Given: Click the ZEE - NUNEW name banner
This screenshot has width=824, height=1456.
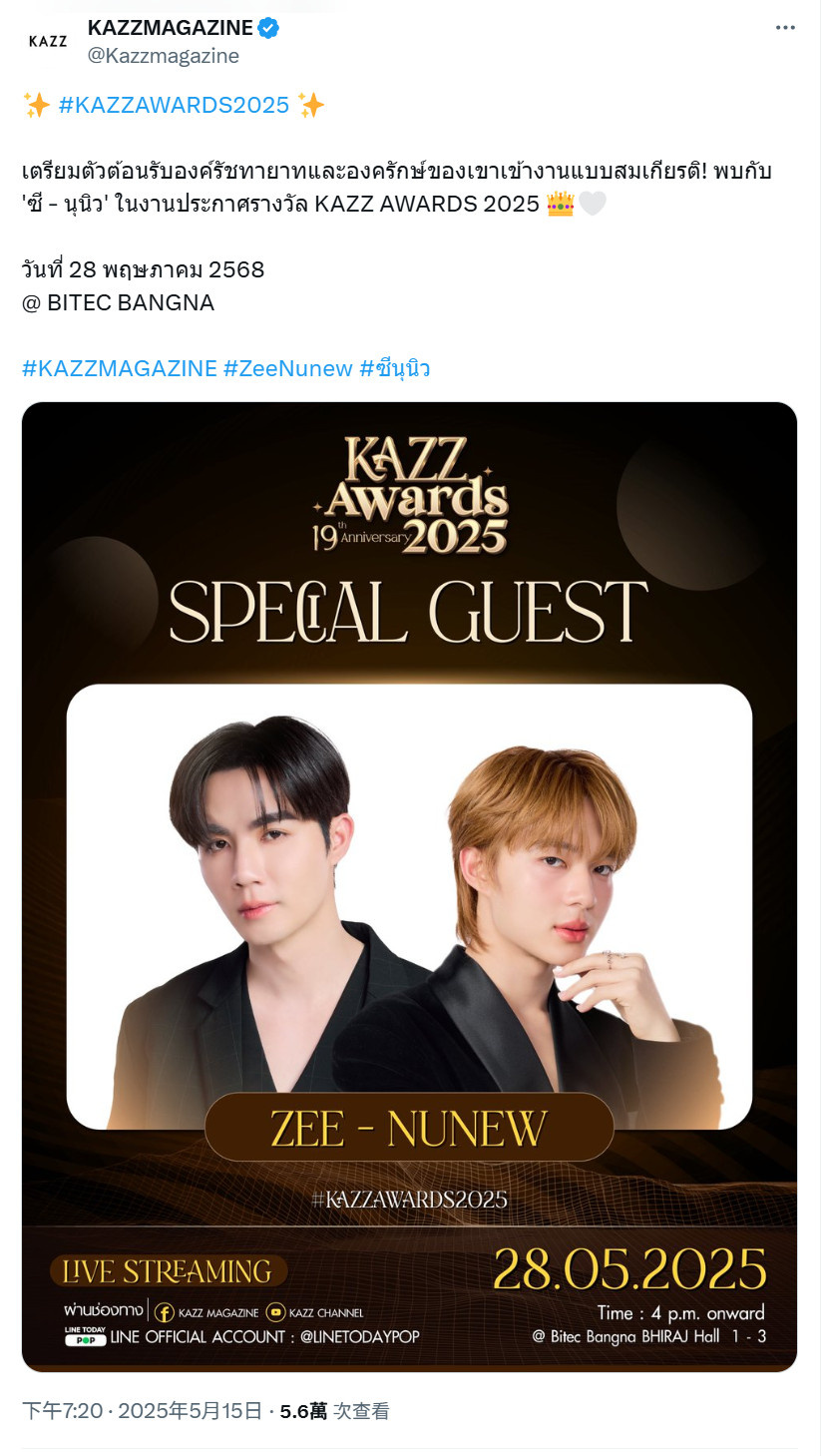Looking at the screenshot, I should pyautogui.click(x=409, y=1128).
